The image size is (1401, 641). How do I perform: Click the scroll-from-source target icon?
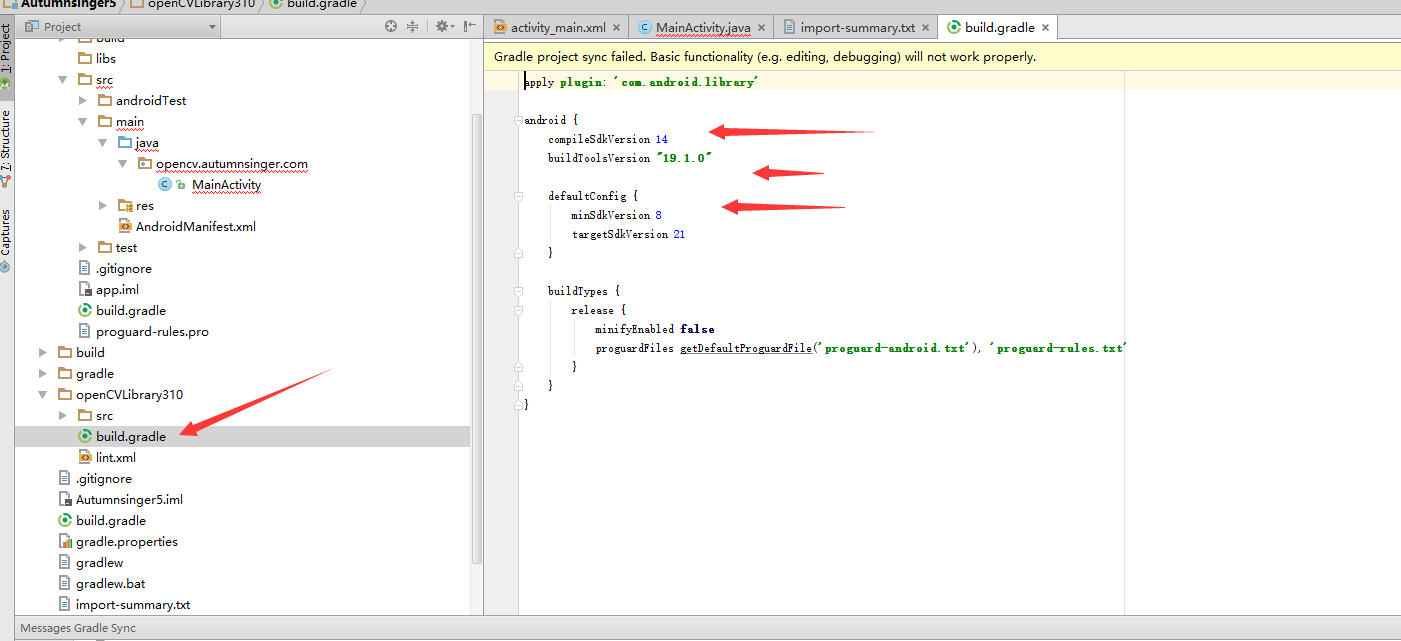coord(391,27)
